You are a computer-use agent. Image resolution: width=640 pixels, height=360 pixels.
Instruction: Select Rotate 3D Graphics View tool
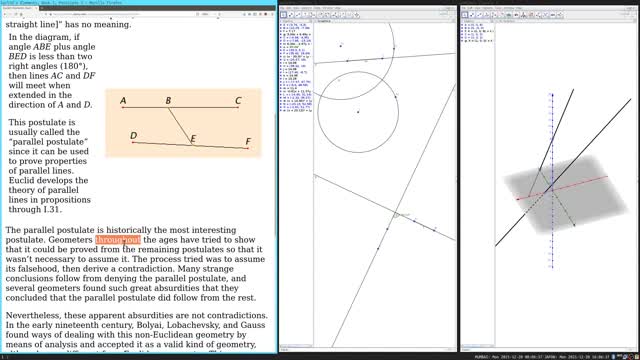click(x=560, y=15)
